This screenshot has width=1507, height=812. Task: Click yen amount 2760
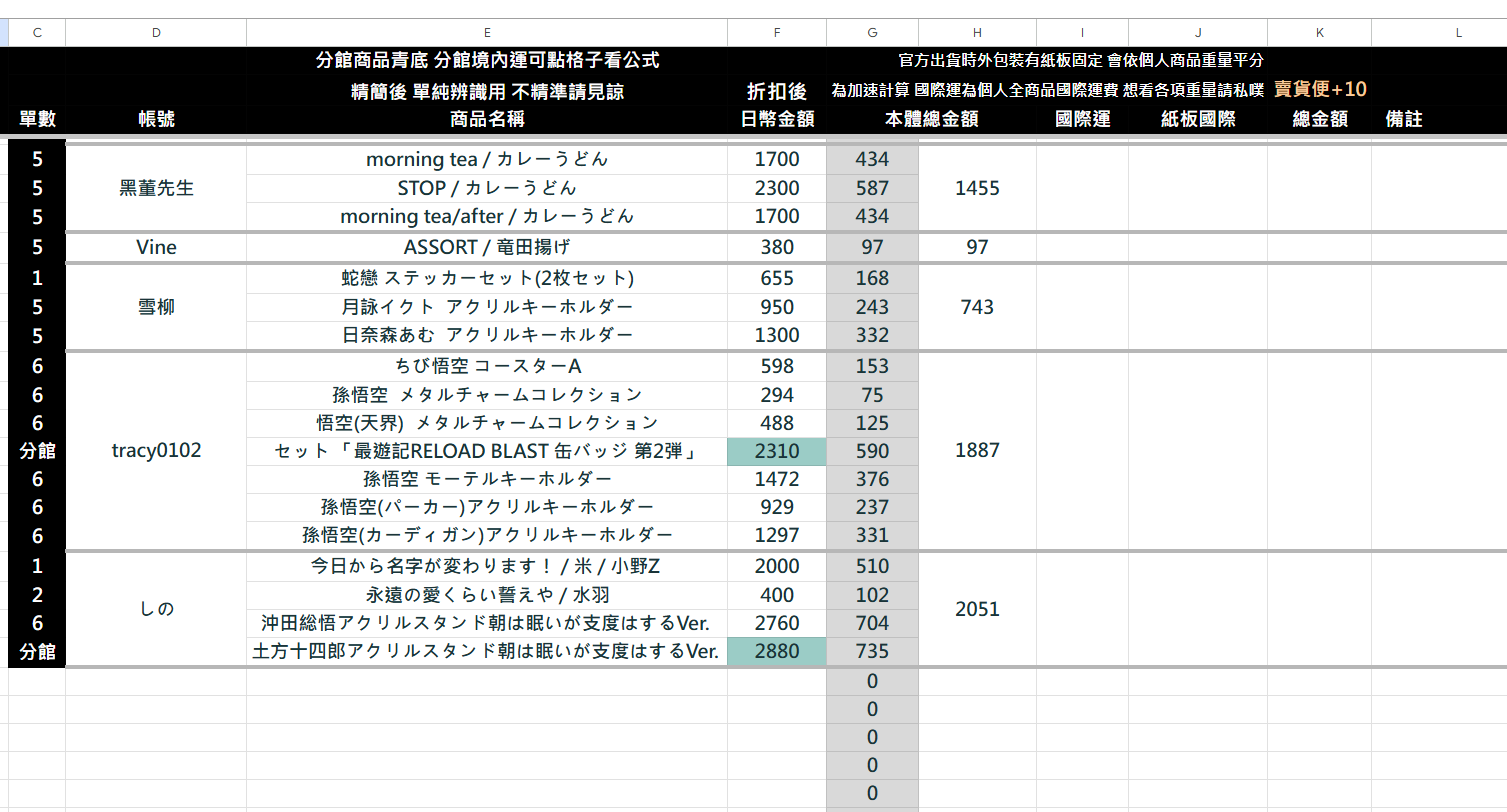tap(777, 624)
